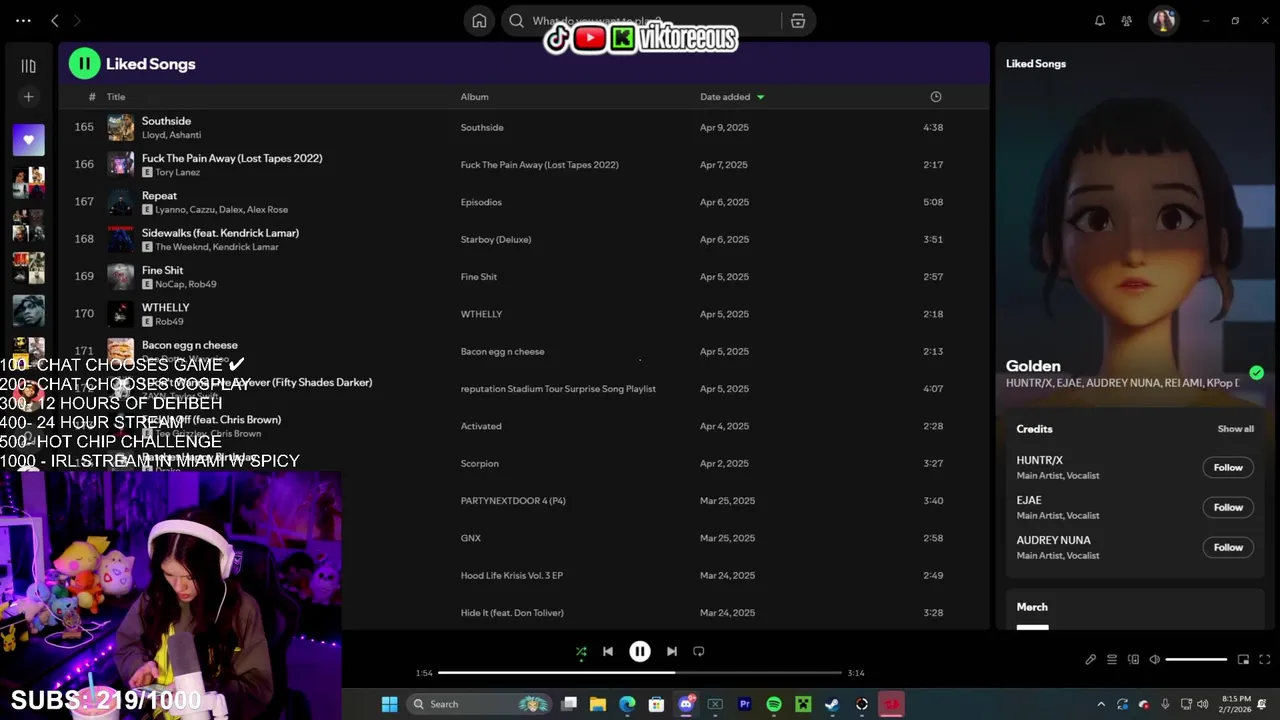
Task: Click the Windows Start button
Action: pos(389,704)
